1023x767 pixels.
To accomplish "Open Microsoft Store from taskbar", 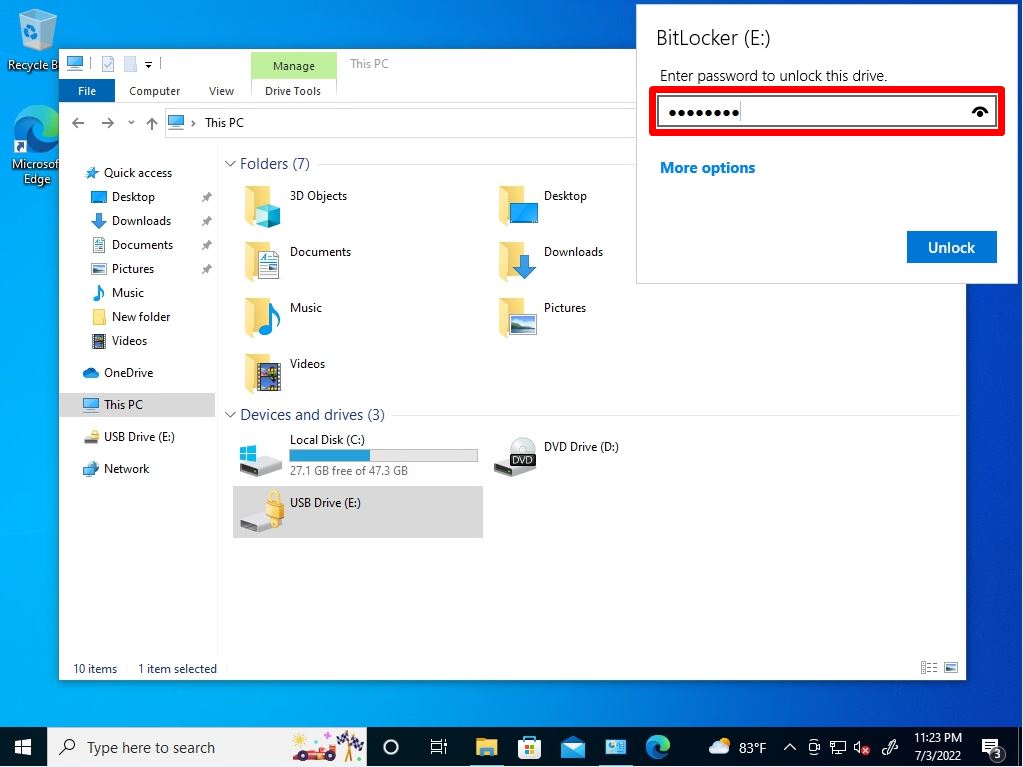I will click(529, 747).
